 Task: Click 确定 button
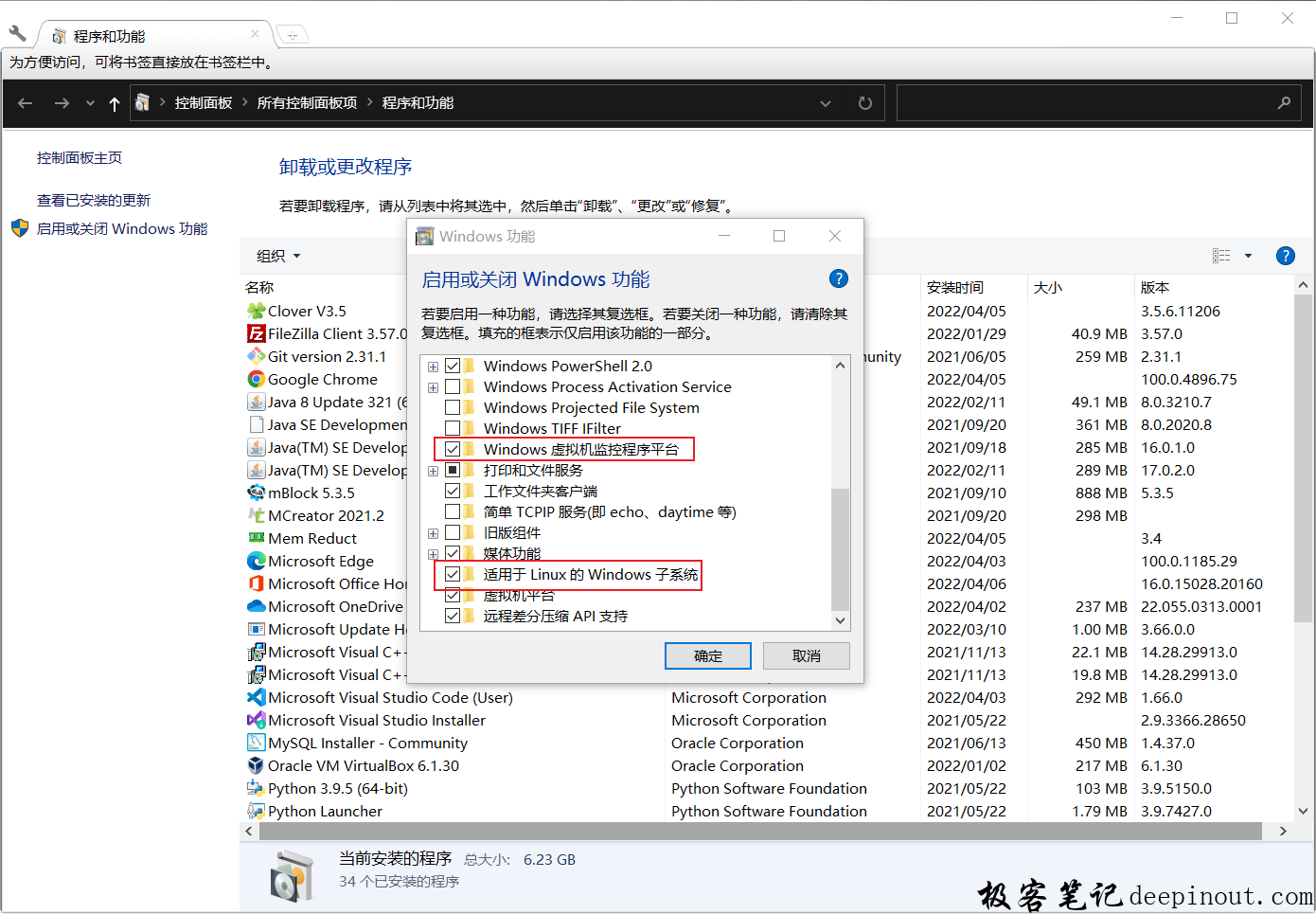pos(708,655)
